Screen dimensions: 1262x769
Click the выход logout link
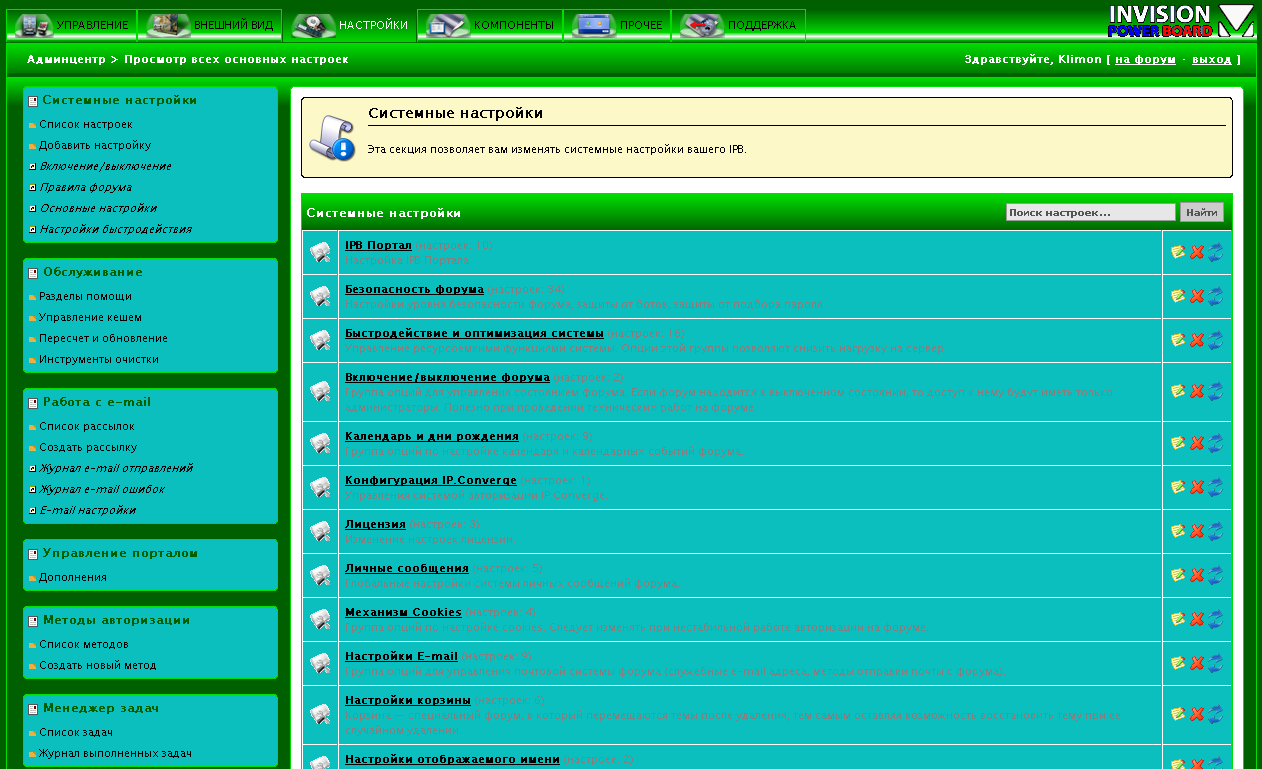(x=1211, y=60)
